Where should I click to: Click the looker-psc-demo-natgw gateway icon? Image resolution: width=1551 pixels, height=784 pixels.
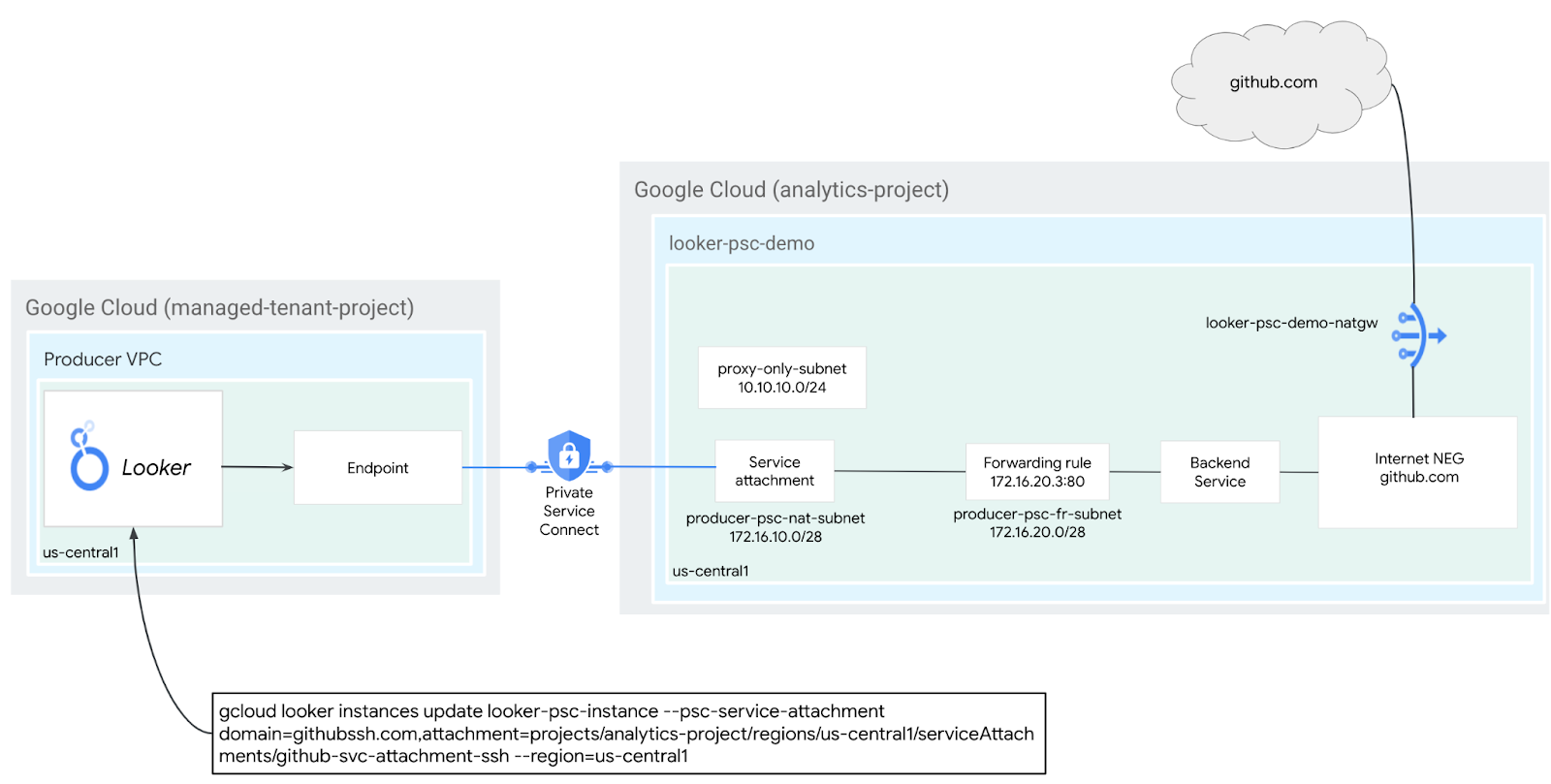coord(1416,335)
